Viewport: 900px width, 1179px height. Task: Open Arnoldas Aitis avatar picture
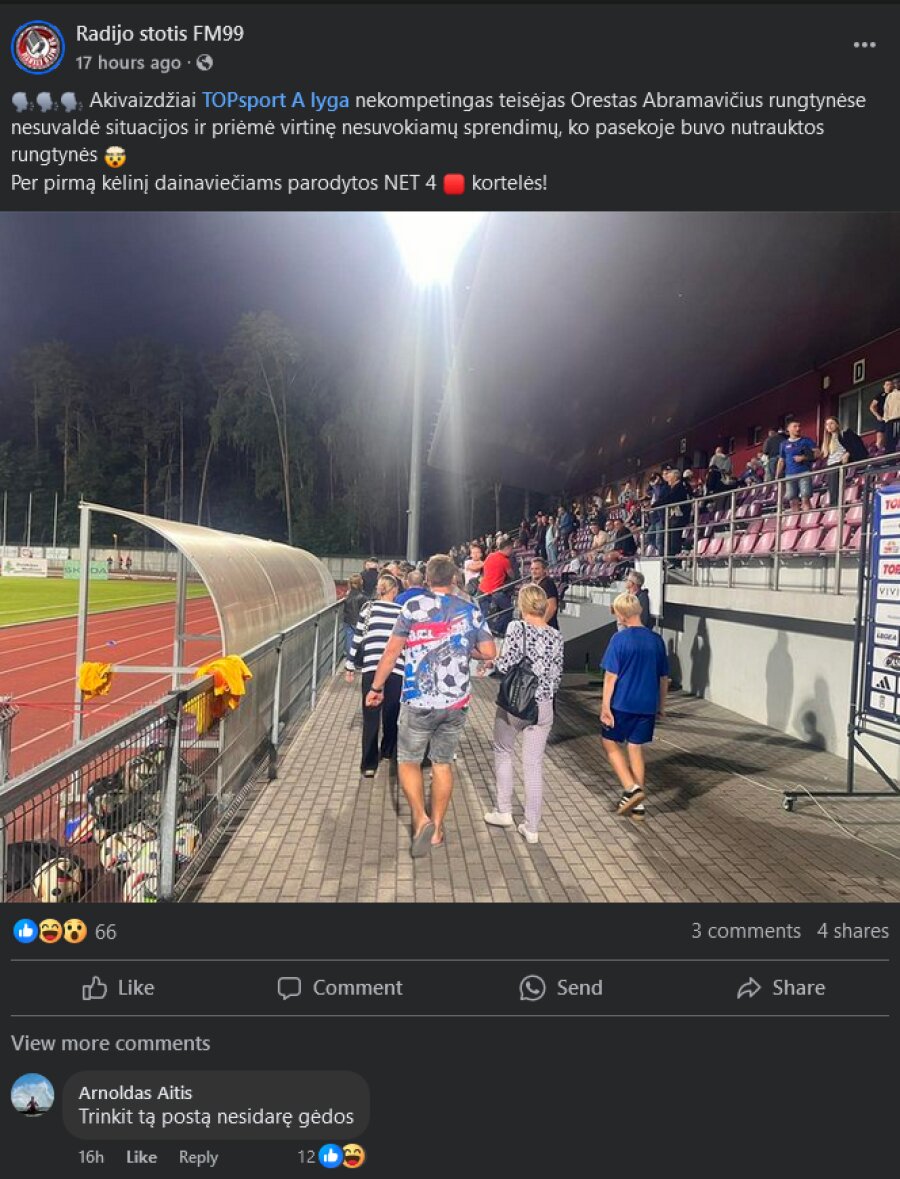[32, 1095]
